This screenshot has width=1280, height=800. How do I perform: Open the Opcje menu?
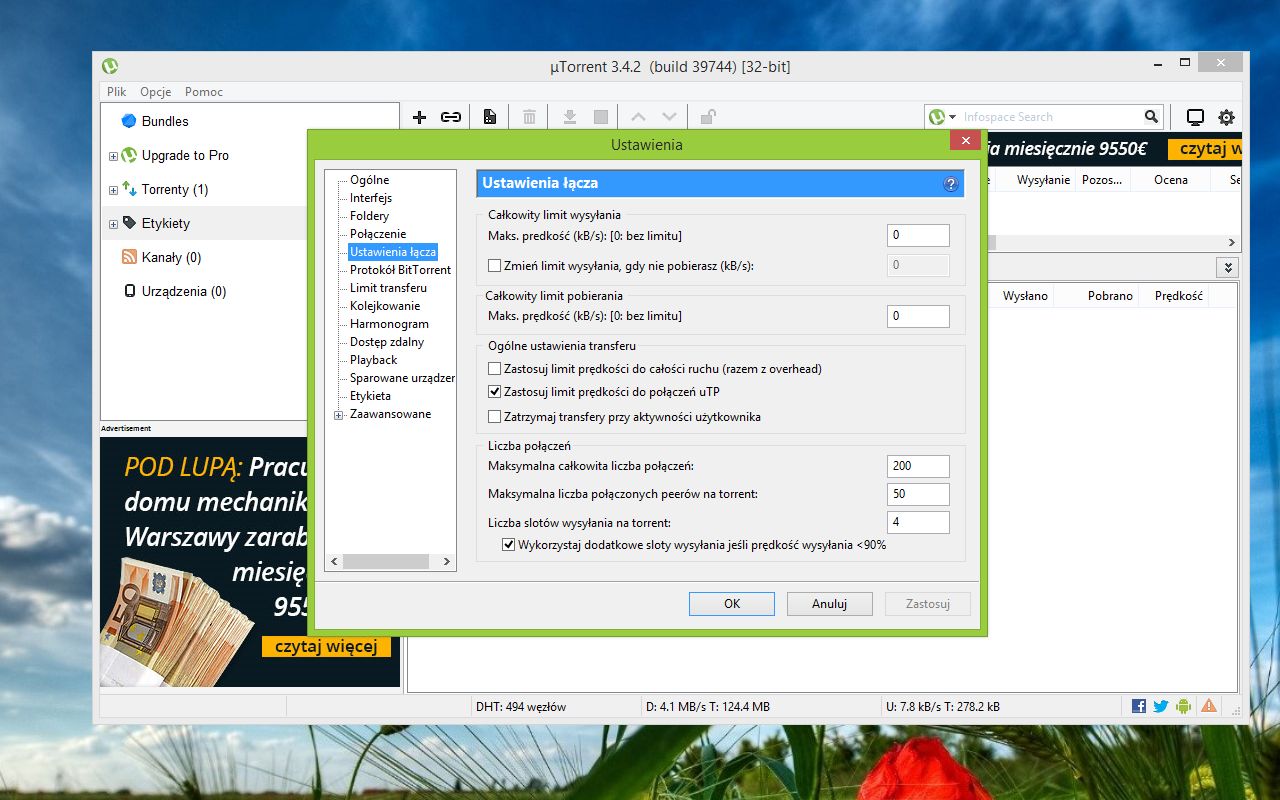click(156, 91)
